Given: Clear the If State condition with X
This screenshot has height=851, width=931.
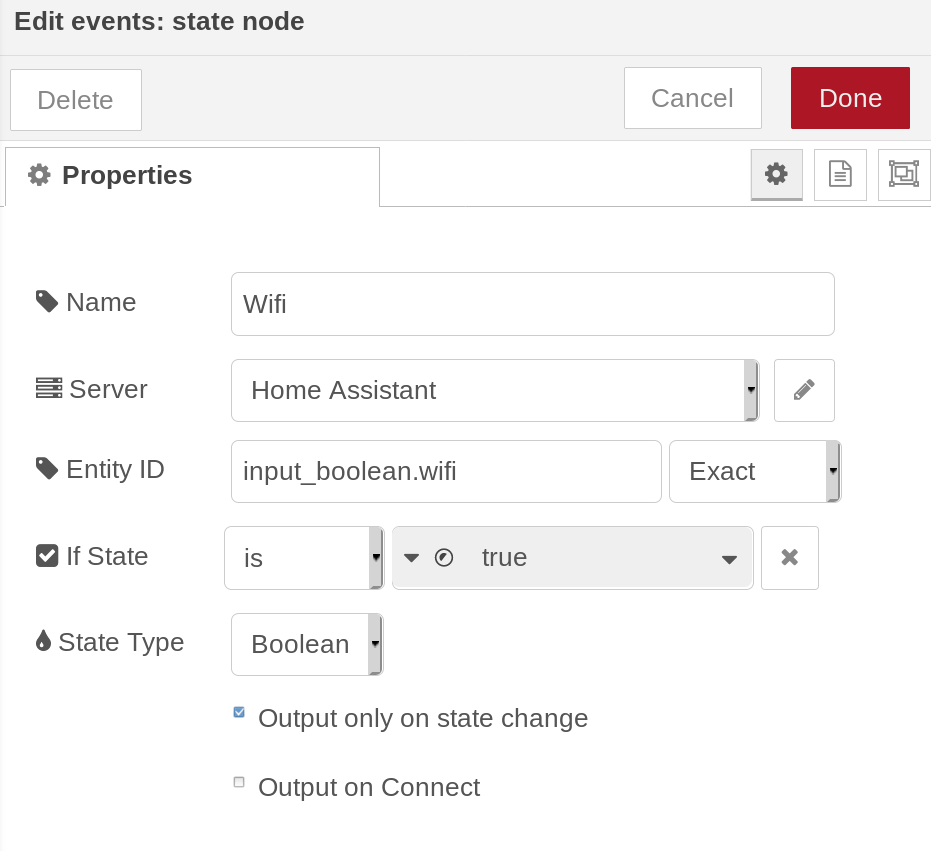Looking at the screenshot, I should (790, 558).
